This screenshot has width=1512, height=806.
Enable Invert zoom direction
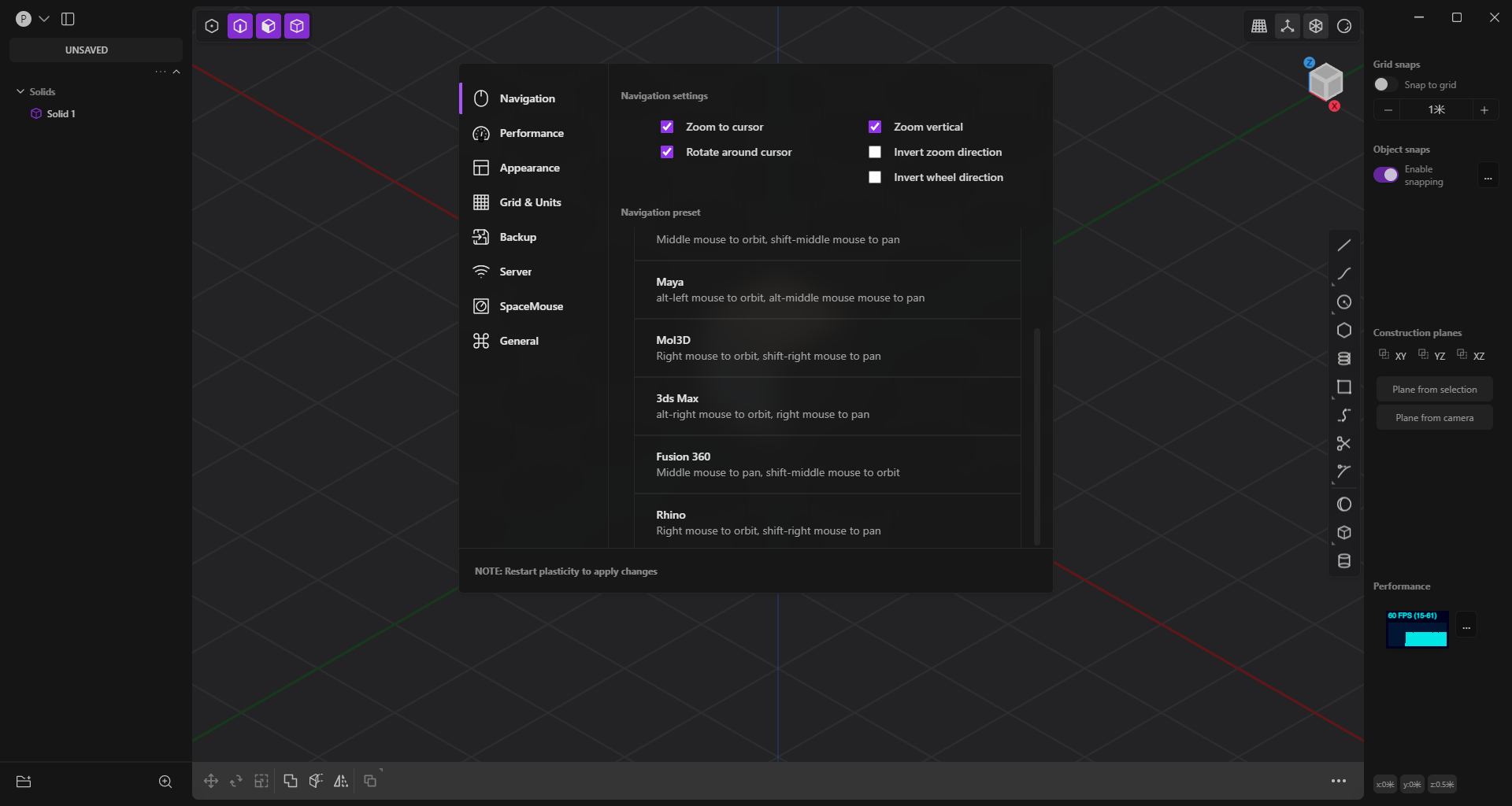[x=874, y=152]
